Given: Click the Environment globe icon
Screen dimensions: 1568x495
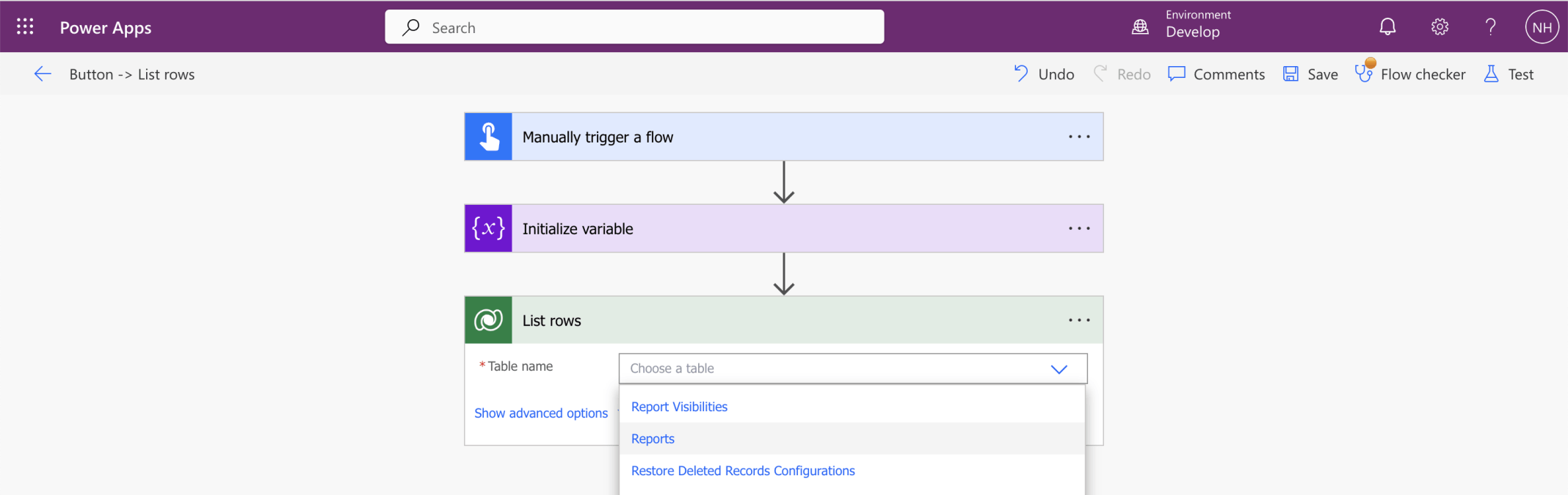Looking at the screenshot, I should (1140, 27).
